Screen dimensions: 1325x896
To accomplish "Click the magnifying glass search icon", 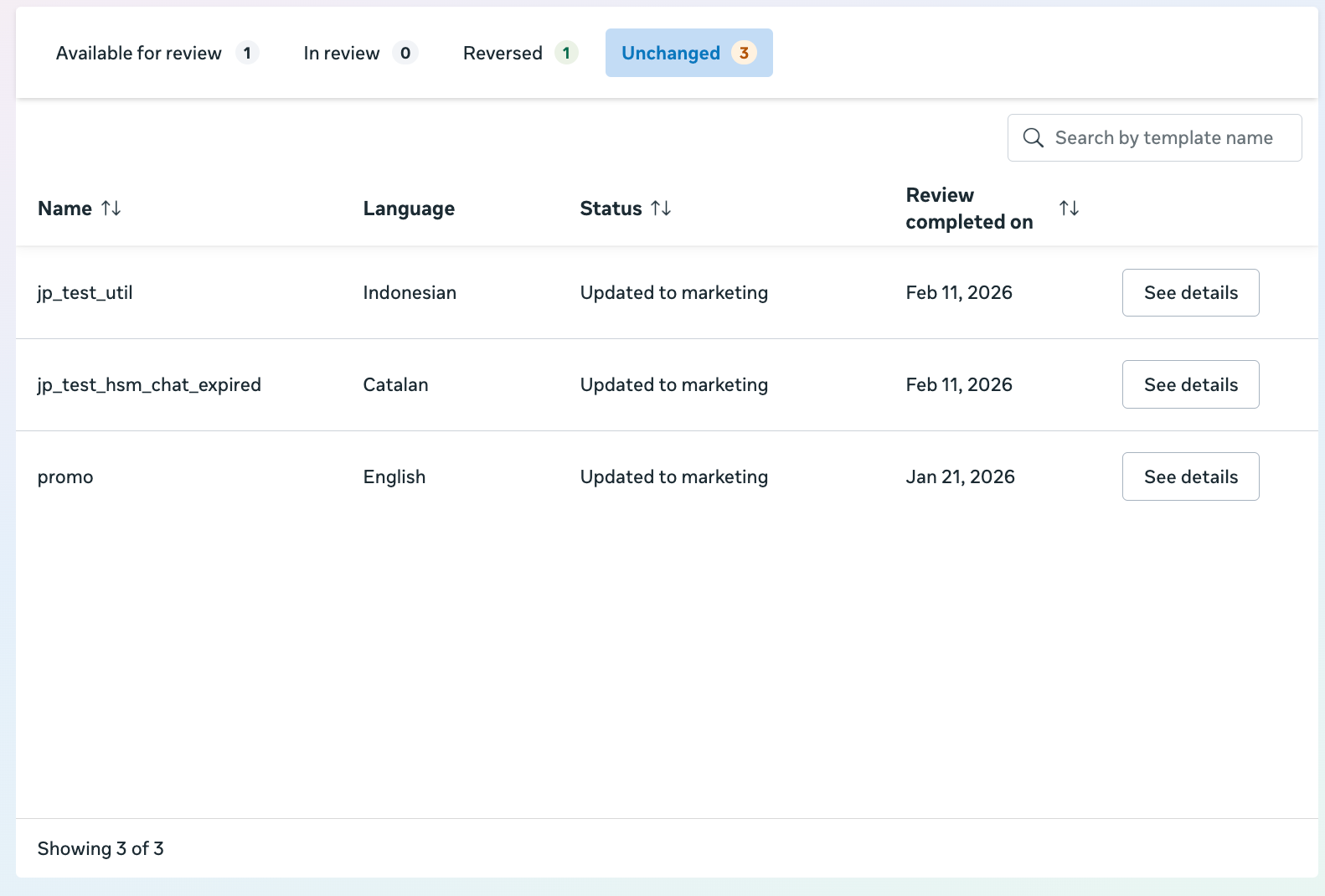I will point(1033,138).
